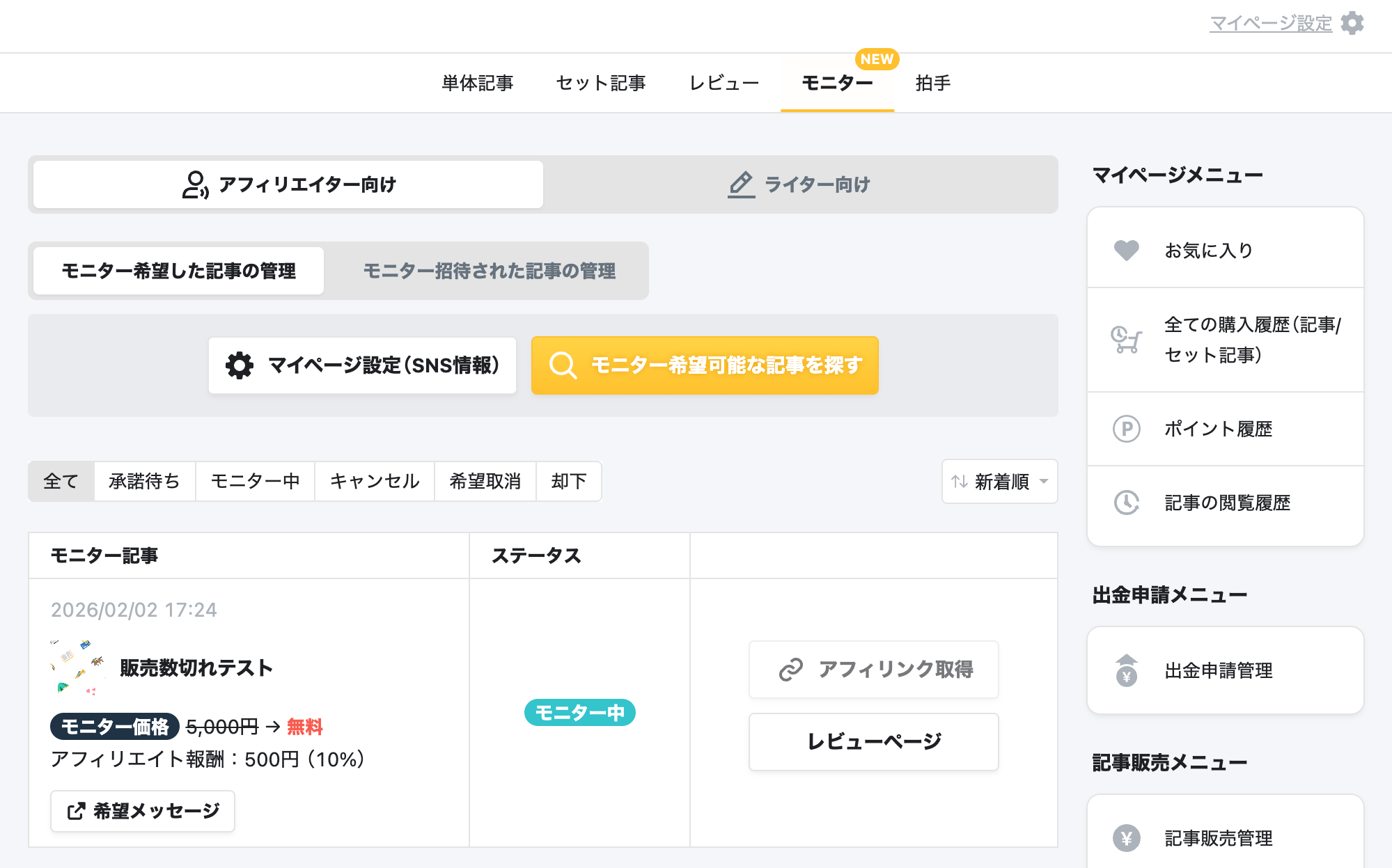Click the 販売数切れテスト article thumbnail

click(x=78, y=668)
